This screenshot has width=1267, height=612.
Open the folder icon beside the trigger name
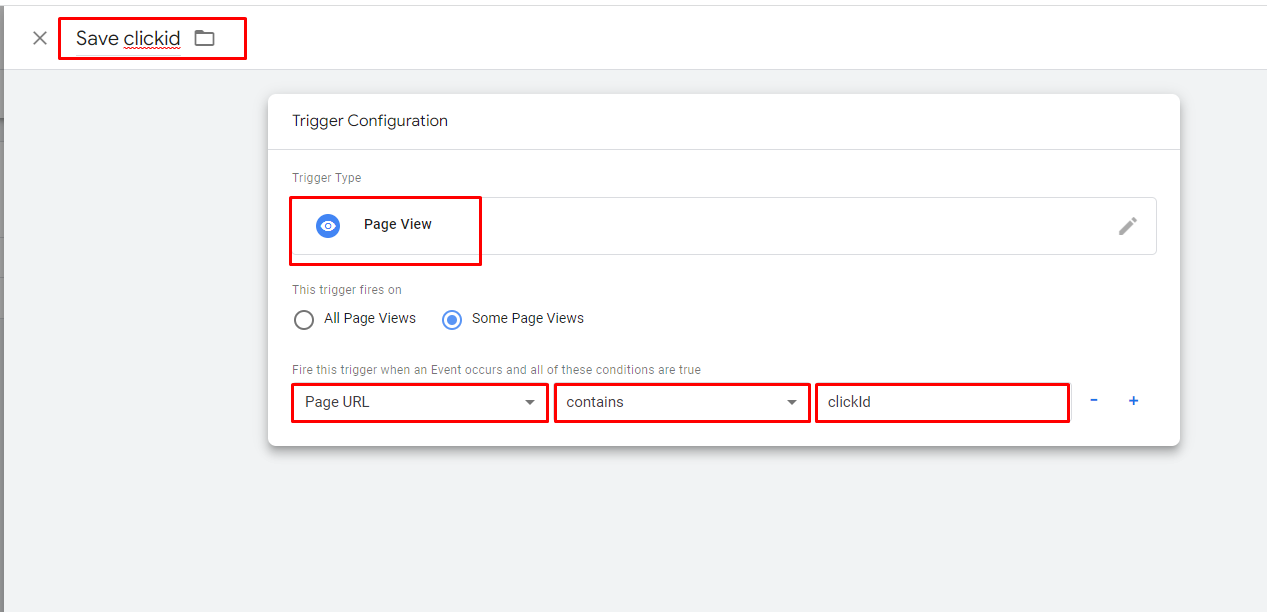205,36
